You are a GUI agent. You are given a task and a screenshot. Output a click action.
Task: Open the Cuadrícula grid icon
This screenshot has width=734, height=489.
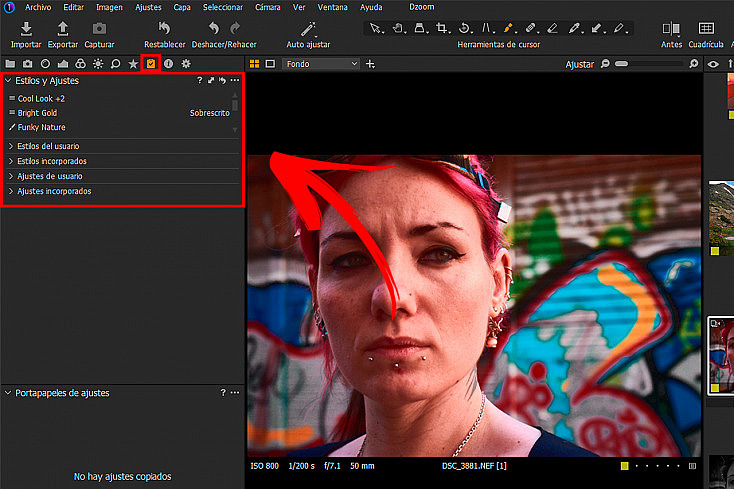pos(706,29)
